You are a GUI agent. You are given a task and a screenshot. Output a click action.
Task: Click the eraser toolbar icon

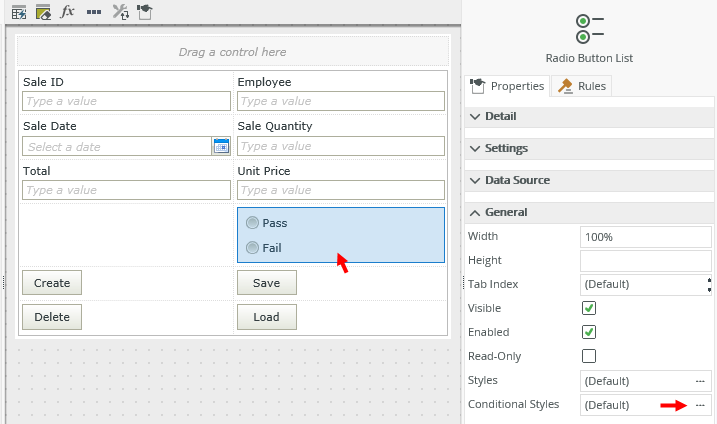[x=43, y=12]
